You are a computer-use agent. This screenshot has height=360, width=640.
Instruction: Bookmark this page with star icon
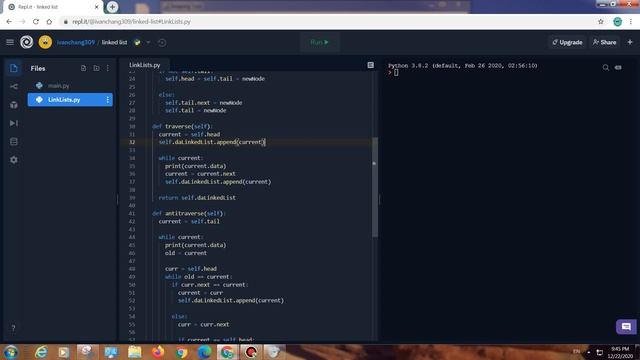(601, 22)
